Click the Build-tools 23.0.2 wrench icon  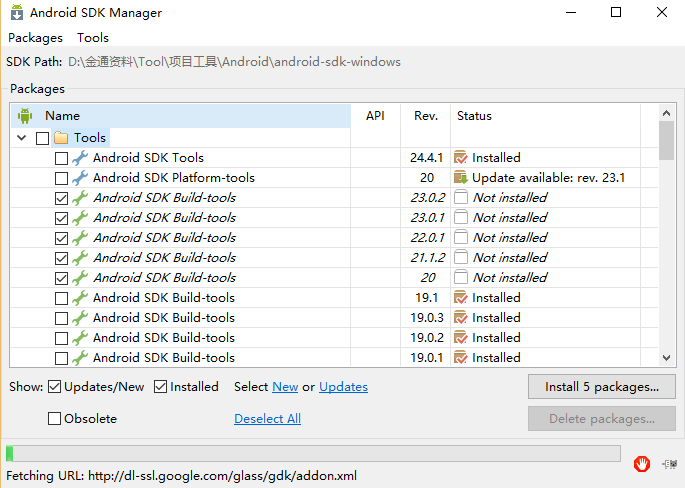pos(80,198)
